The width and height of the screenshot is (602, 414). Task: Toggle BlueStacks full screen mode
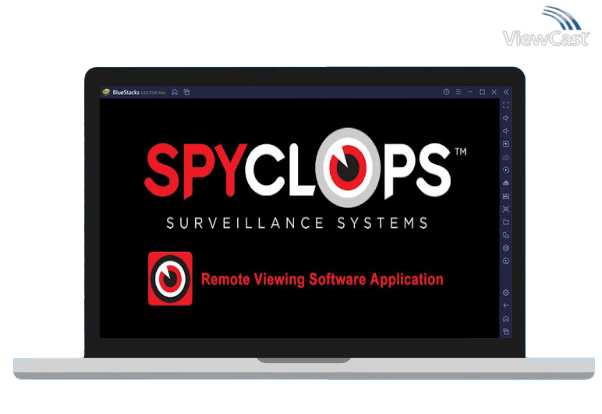506,105
